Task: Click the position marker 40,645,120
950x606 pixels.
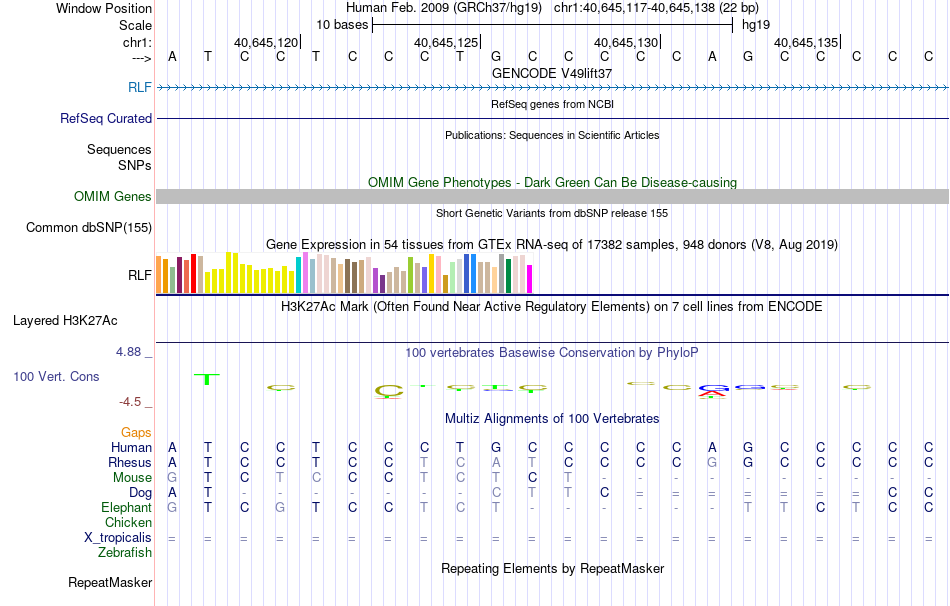Action: pyautogui.click(x=266, y=42)
